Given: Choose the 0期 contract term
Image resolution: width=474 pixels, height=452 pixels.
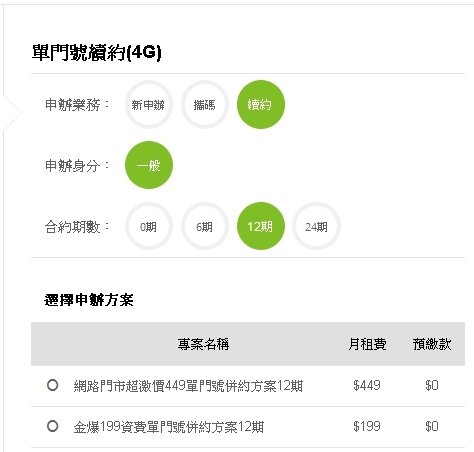Looking at the screenshot, I should 149,226.
